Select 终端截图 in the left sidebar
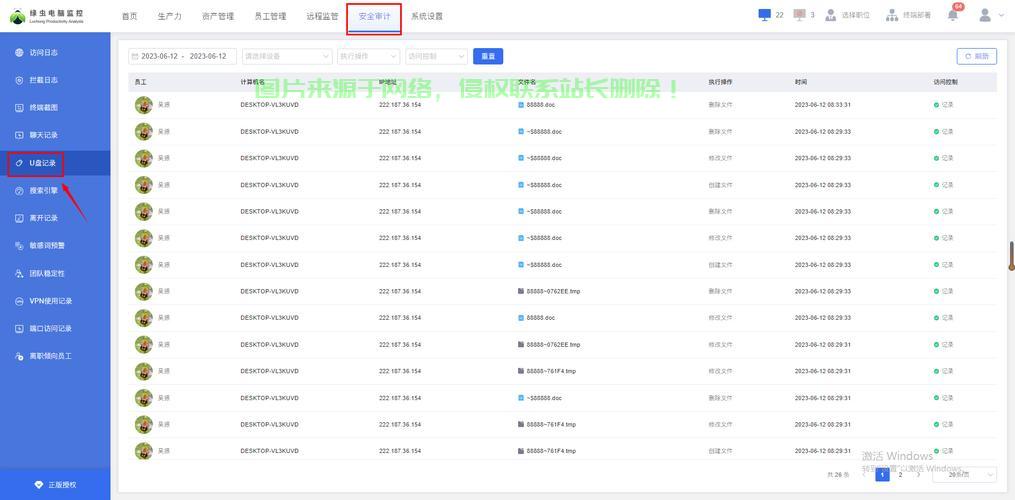Viewport: 1015px width, 500px height. tap(43, 107)
